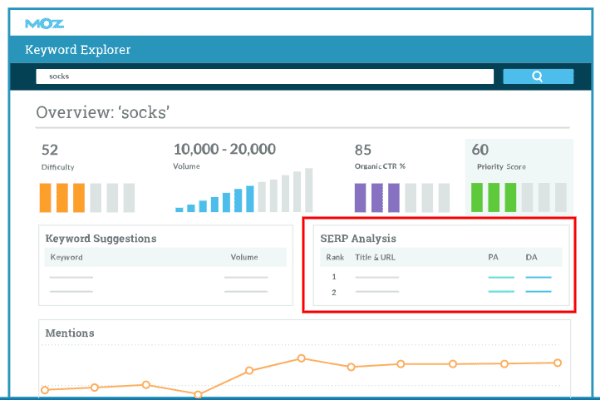Click the highest point on Mentions line chart
The height and width of the screenshot is (400, 600).
(302, 358)
